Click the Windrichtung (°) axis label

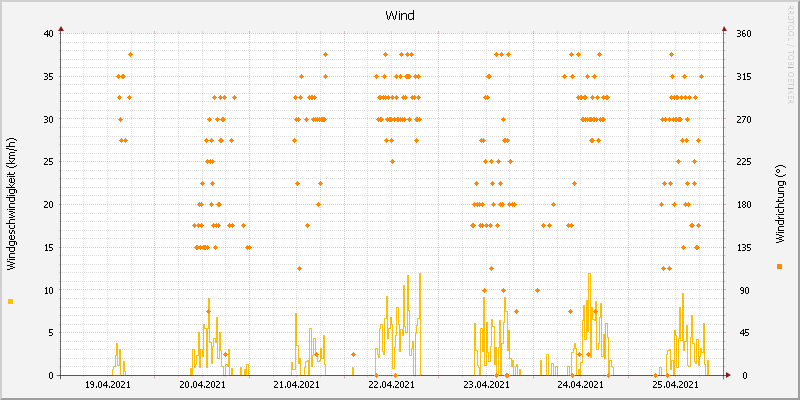coord(779,204)
